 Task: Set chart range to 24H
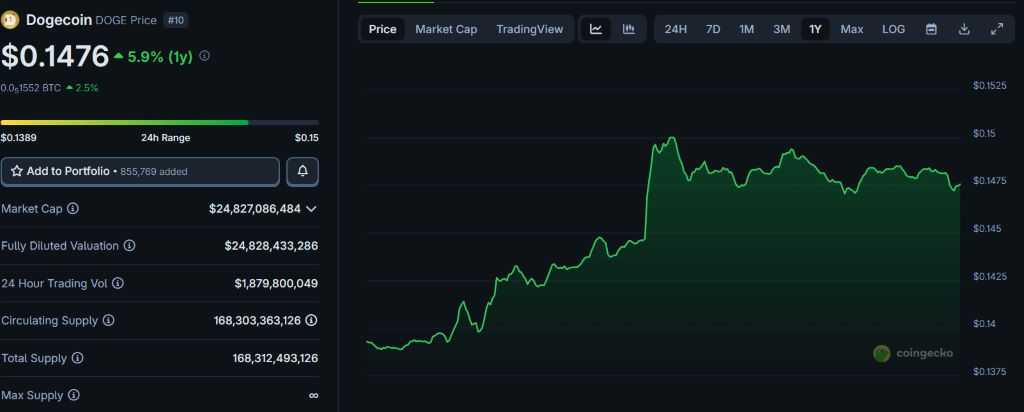tap(675, 29)
